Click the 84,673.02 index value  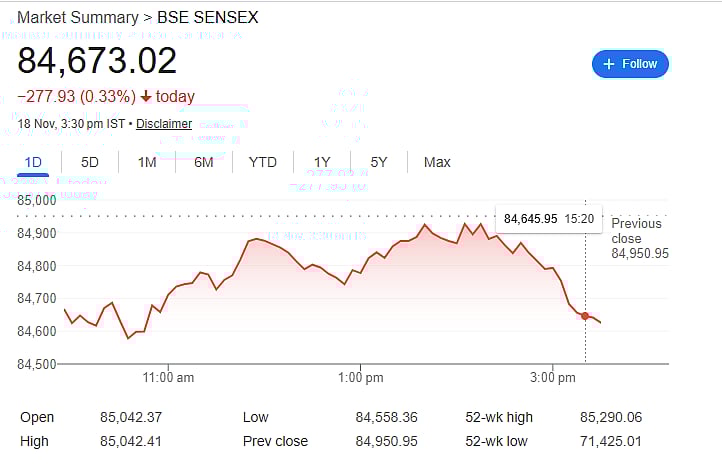coord(97,61)
